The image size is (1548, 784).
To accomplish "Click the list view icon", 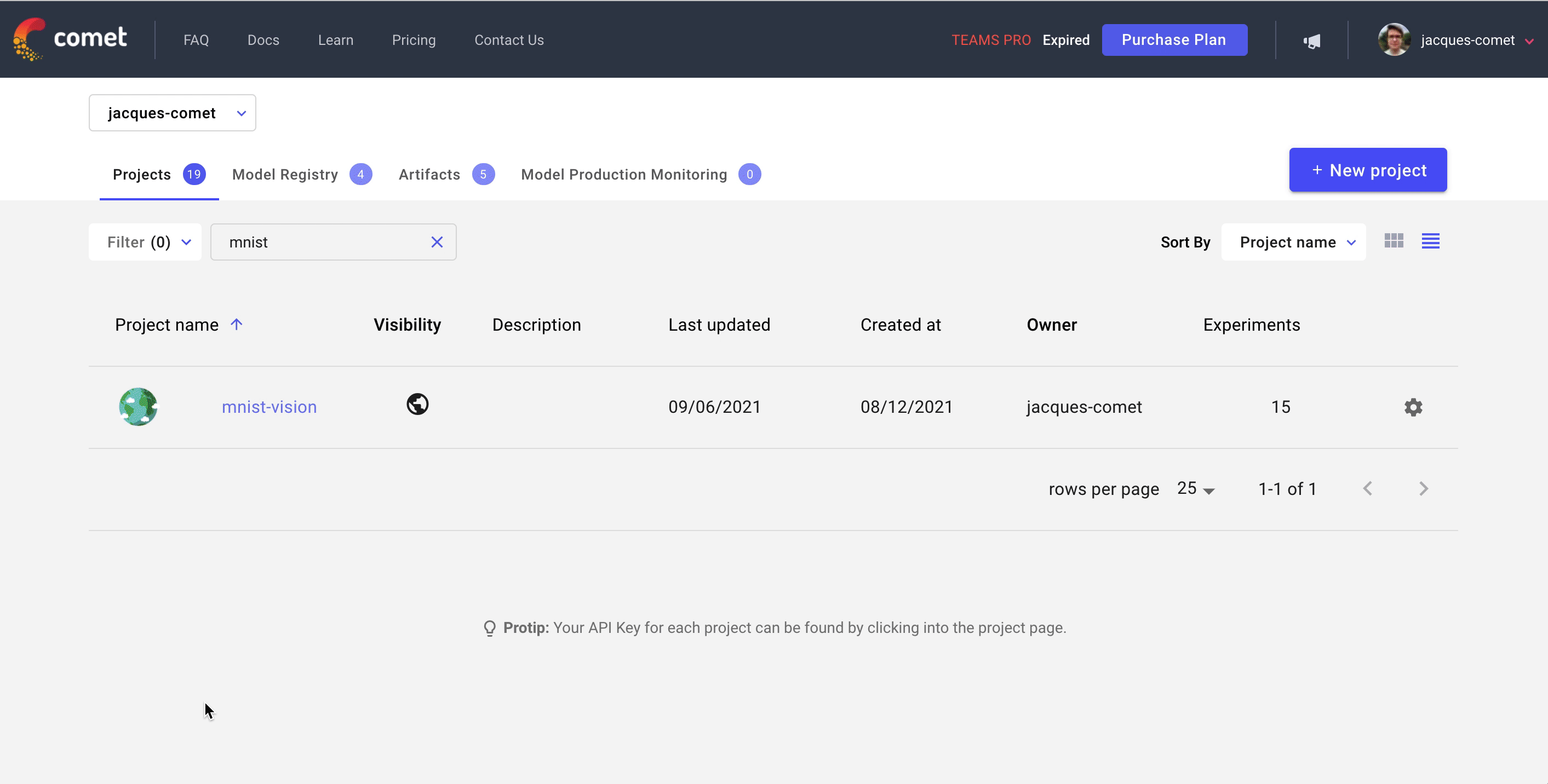I will (x=1430, y=241).
